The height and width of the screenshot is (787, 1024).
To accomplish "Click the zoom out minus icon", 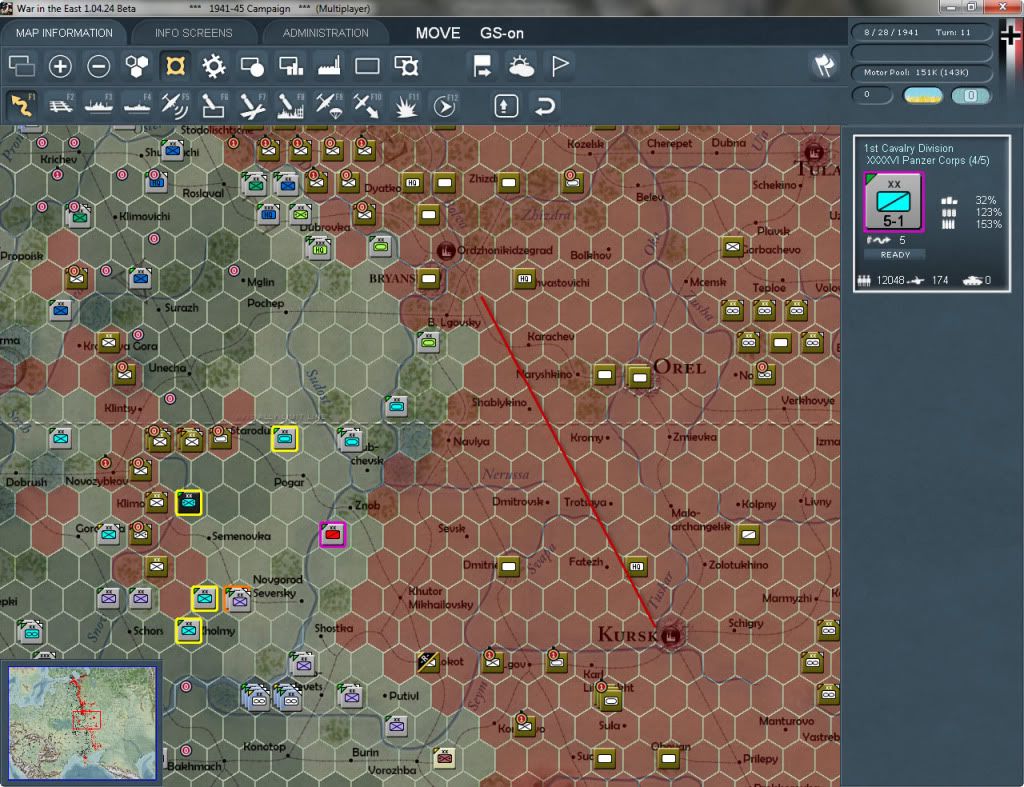I will coord(99,66).
